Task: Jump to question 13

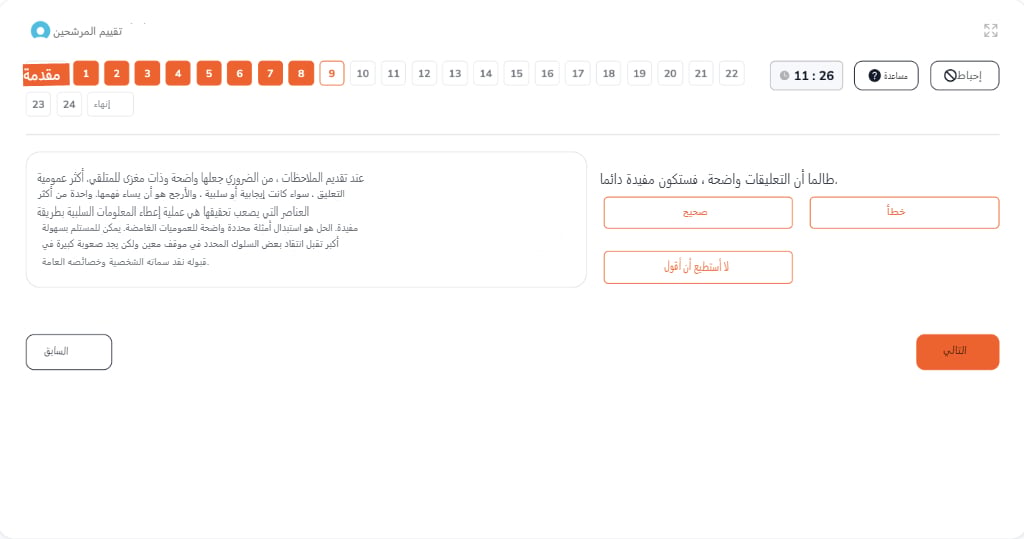Action: point(455,73)
